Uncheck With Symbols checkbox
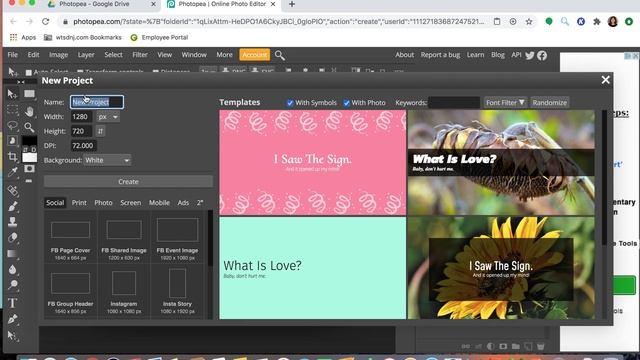Image resolution: width=640 pixels, height=360 pixels. (x=290, y=103)
